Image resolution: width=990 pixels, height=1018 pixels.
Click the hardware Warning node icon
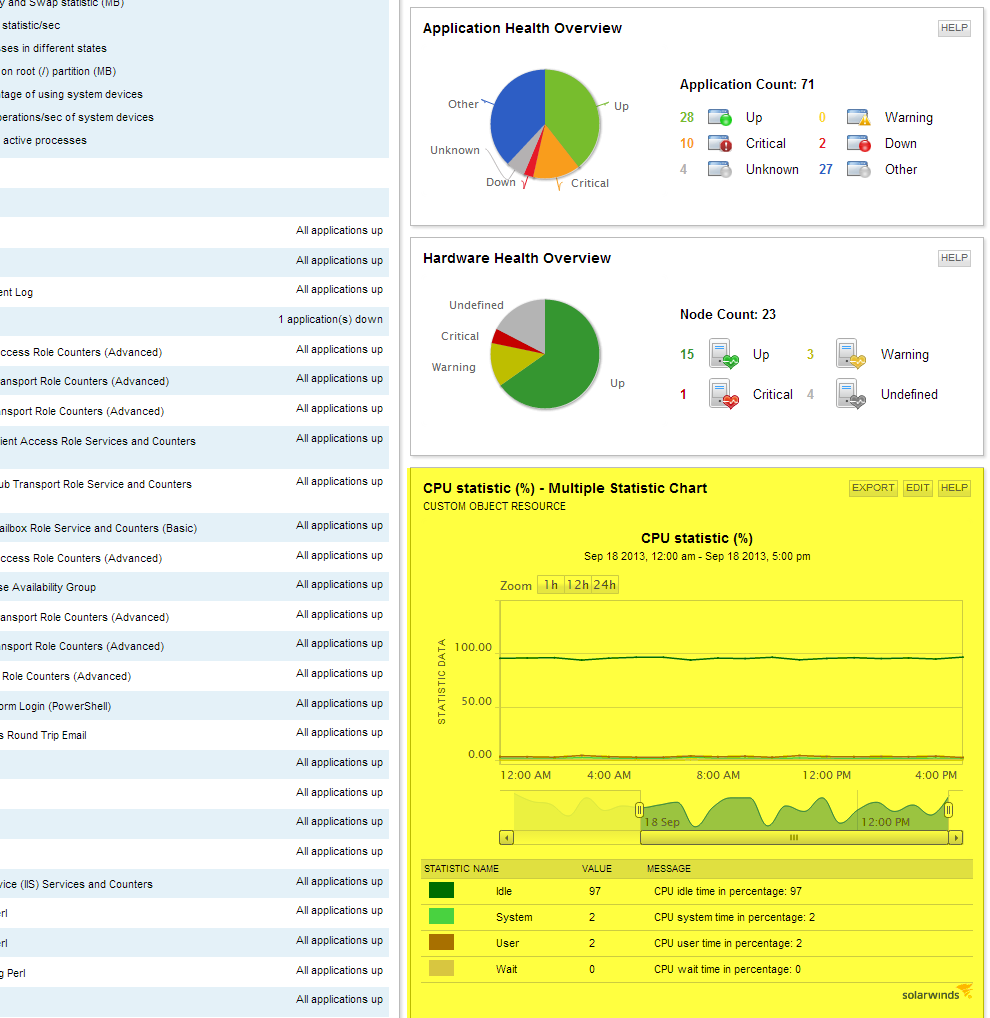tap(851, 354)
